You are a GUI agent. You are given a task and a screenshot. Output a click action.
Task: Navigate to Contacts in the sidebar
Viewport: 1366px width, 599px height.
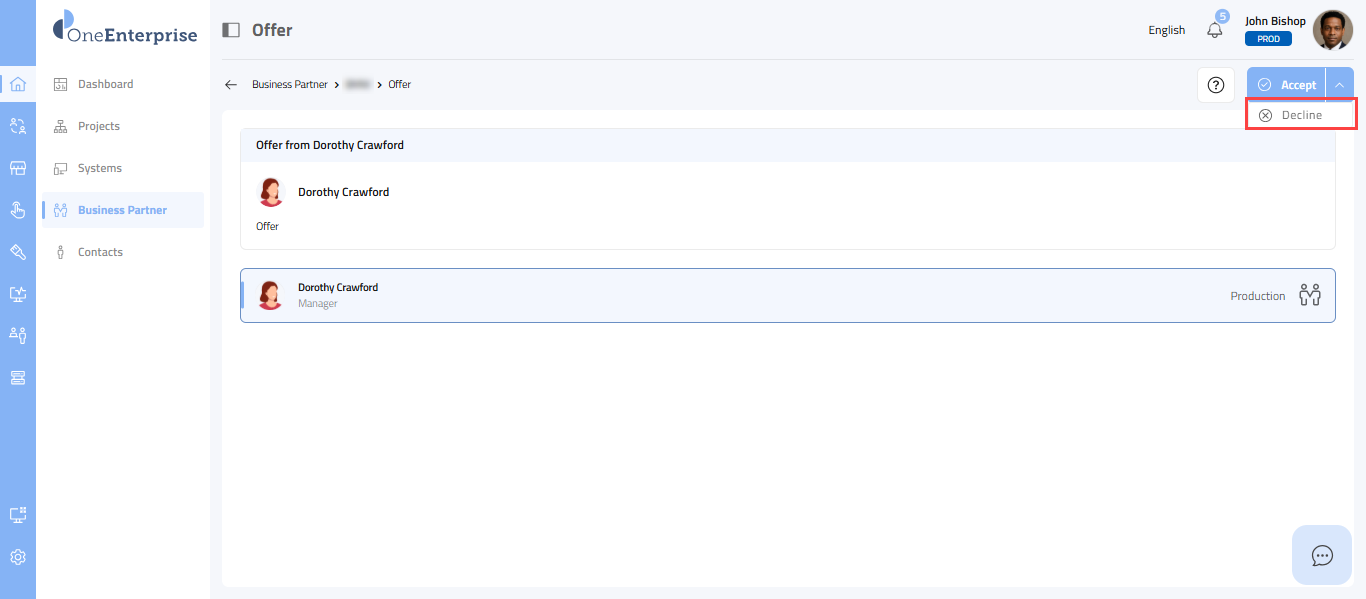[x=100, y=252]
